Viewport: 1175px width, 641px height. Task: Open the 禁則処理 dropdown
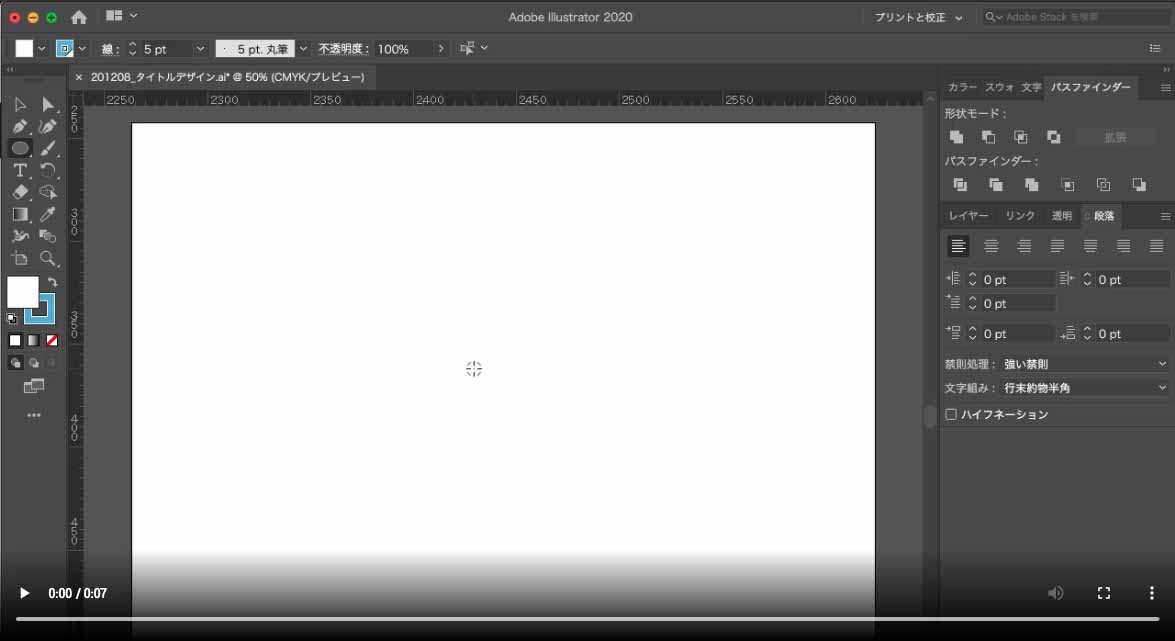[1085, 364]
